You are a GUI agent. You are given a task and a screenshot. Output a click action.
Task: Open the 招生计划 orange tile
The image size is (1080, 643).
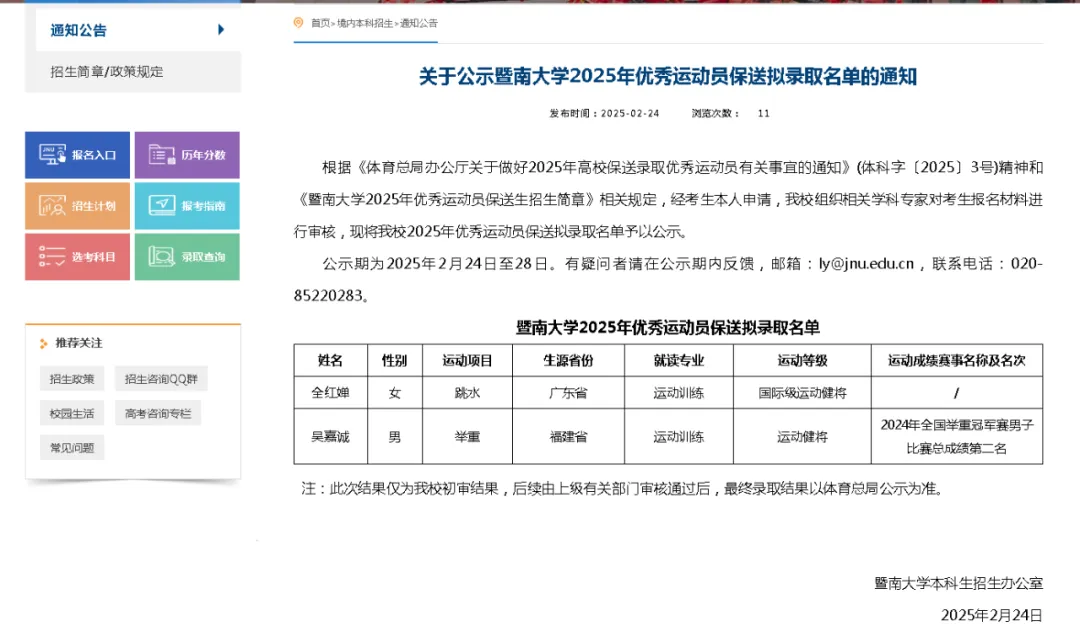(x=77, y=205)
